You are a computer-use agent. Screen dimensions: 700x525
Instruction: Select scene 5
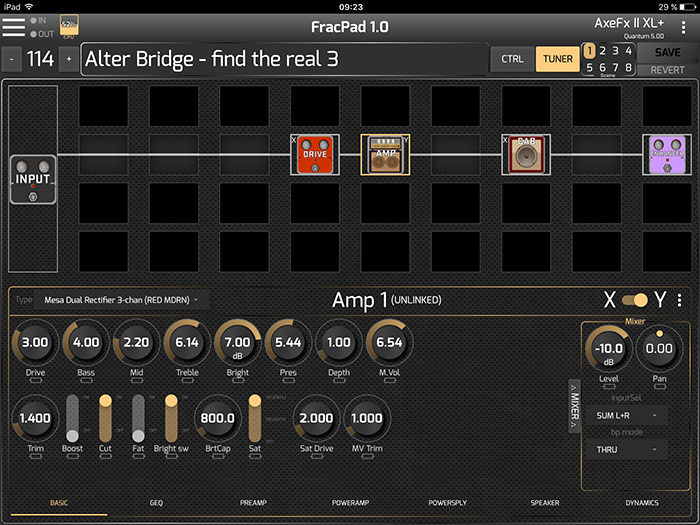[589, 67]
